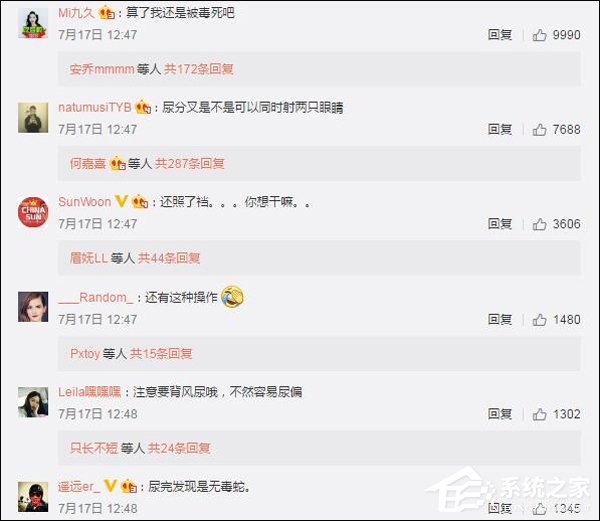Tap thumbs-up next to 1480 likes
The image size is (600, 521).
tap(539, 319)
